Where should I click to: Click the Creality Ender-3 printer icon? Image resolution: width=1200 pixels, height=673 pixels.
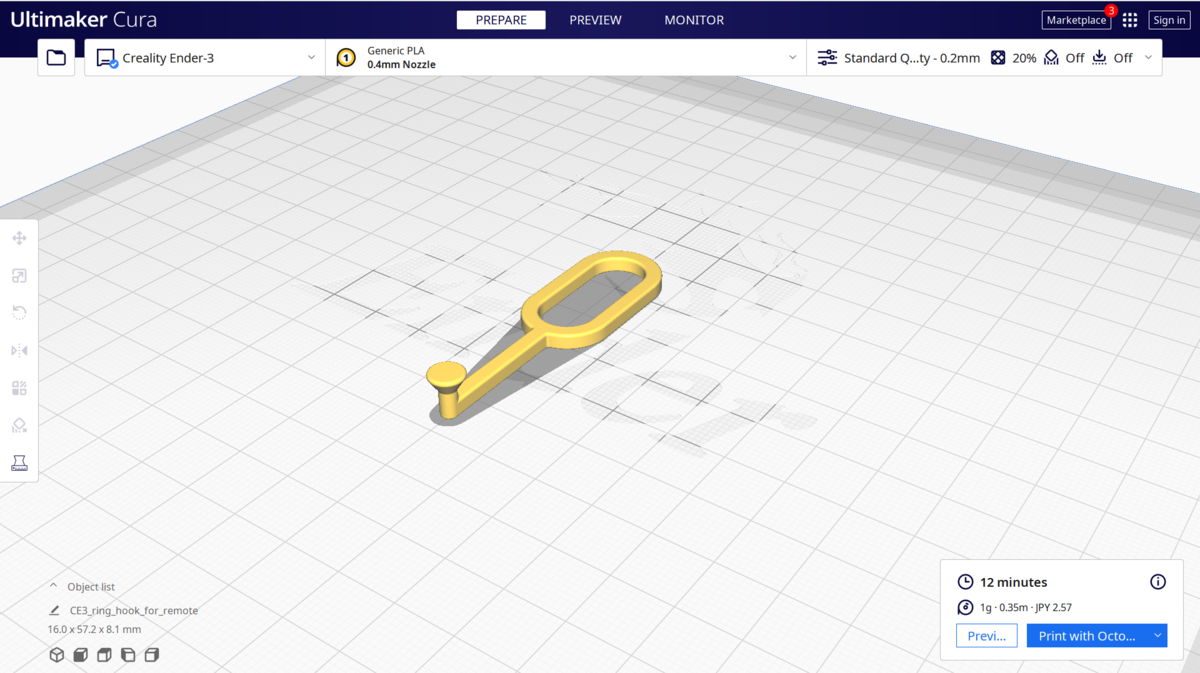pos(106,58)
